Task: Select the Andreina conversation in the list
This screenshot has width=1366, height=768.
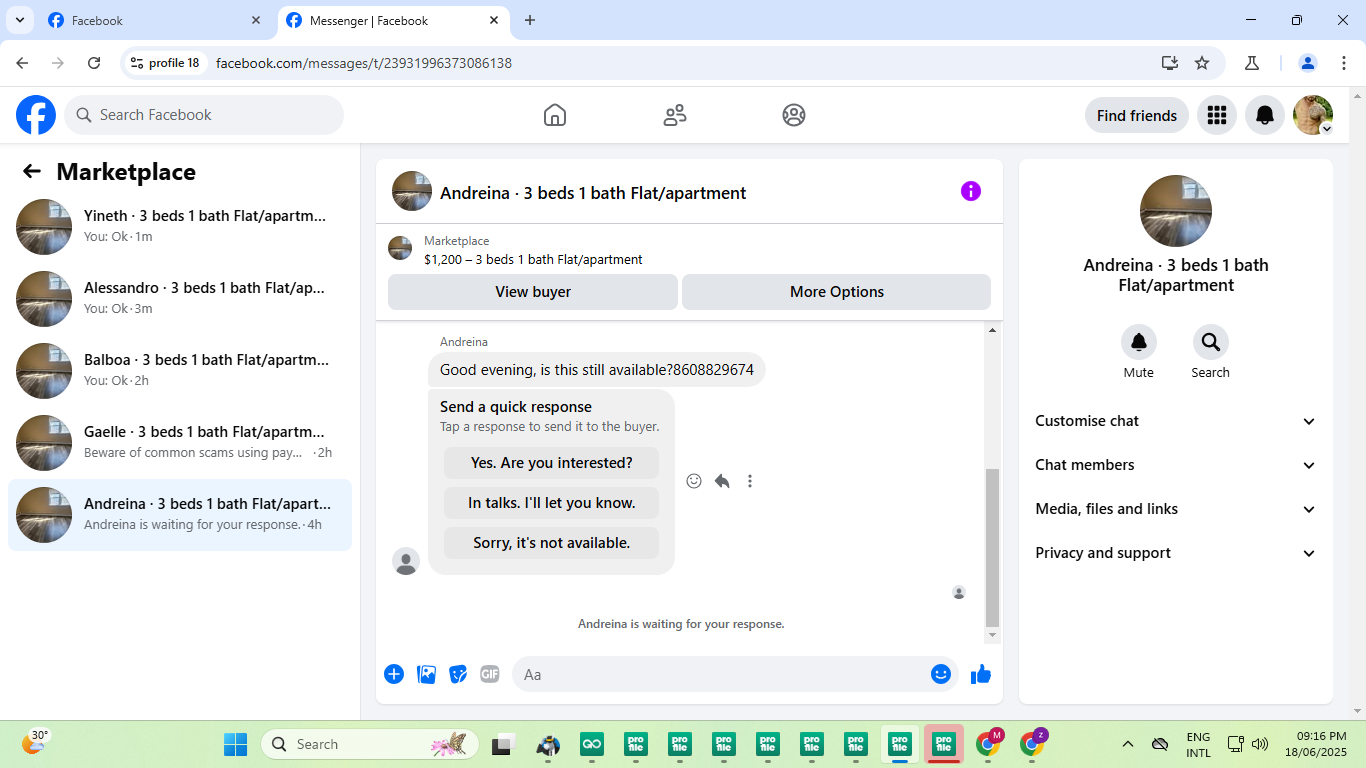Action: pos(180,515)
